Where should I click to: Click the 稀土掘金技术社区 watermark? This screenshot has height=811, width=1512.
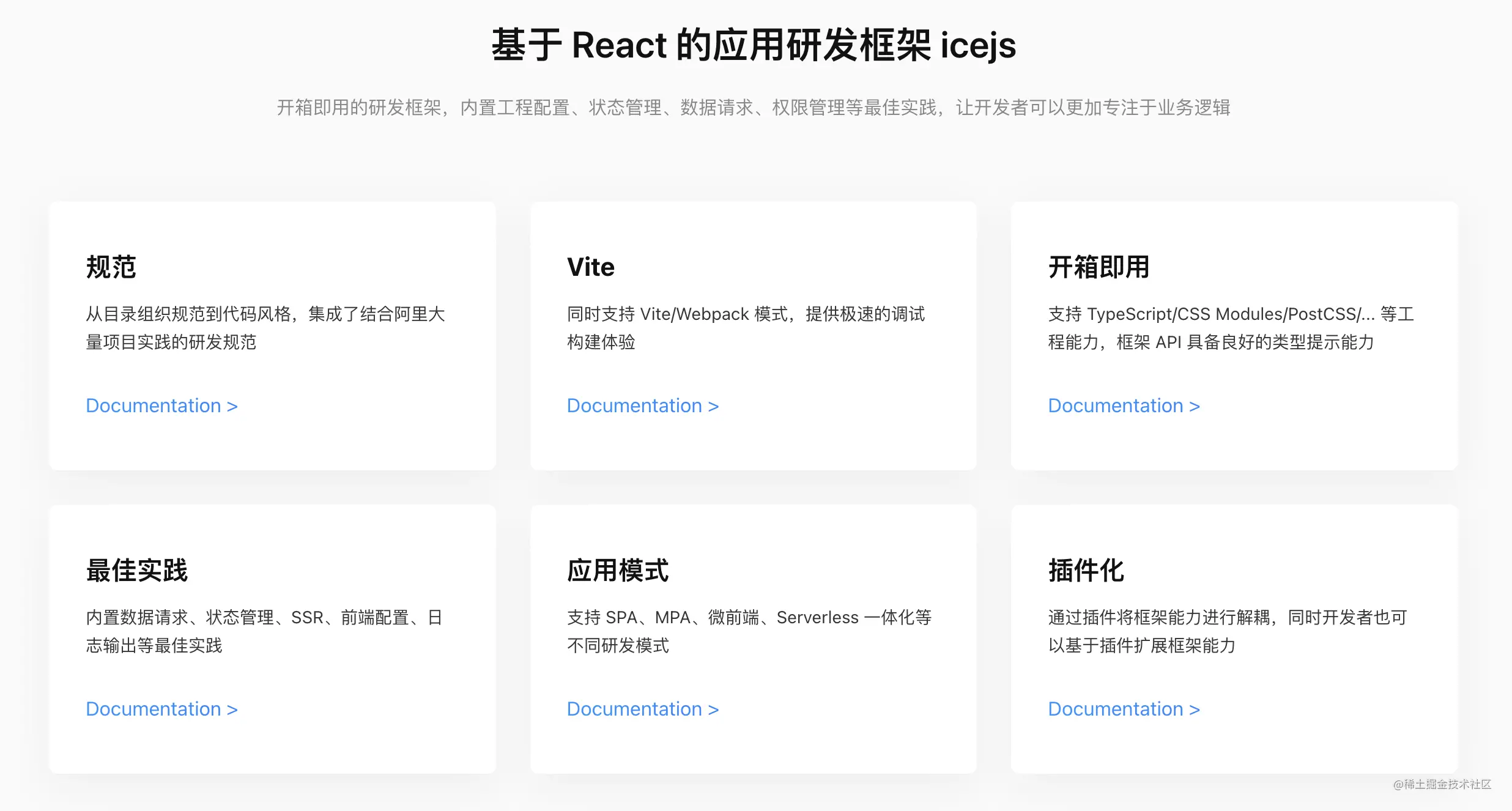(1442, 784)
